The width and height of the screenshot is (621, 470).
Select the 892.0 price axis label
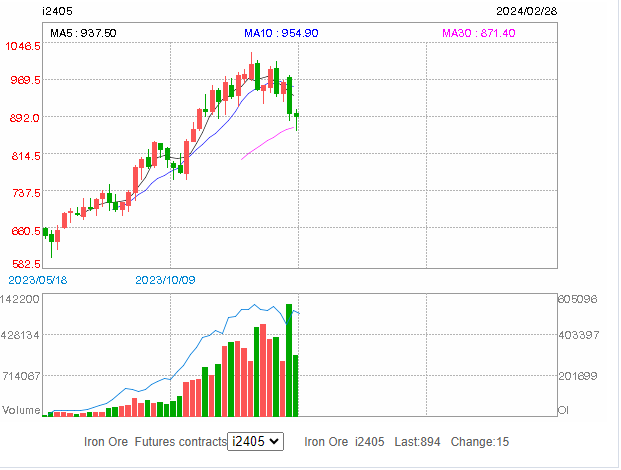(x=24, y=117)
